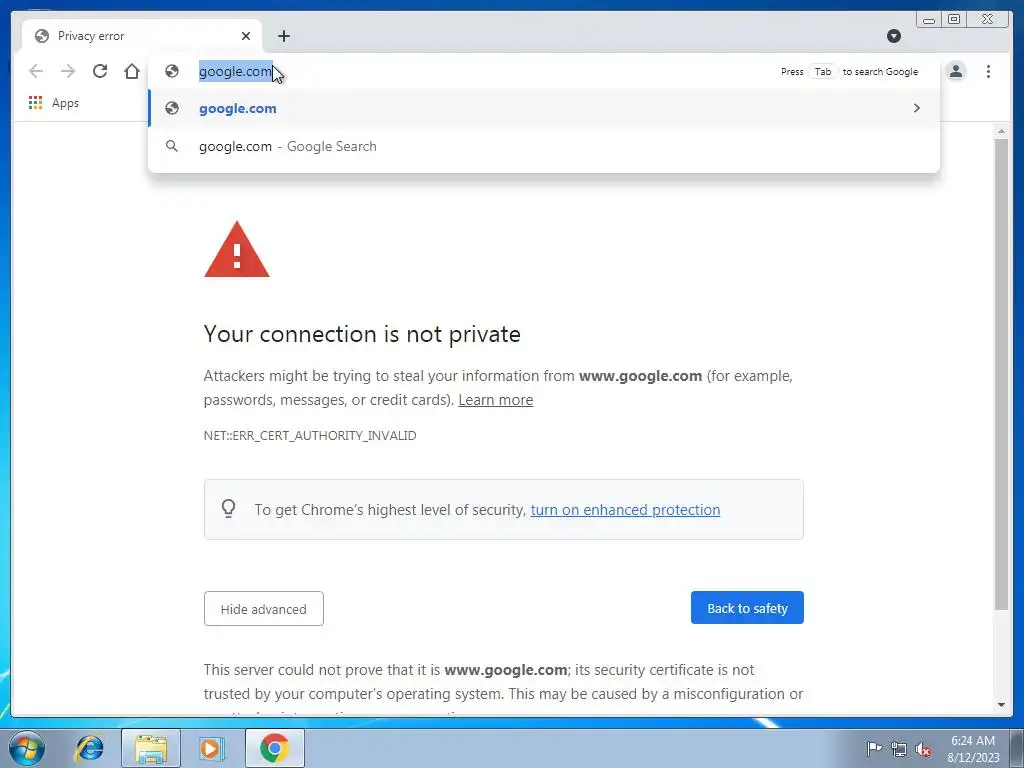Open the user profile avatar icon
The height and width of the screenshot is (768, 1024).
coord(955,71)
